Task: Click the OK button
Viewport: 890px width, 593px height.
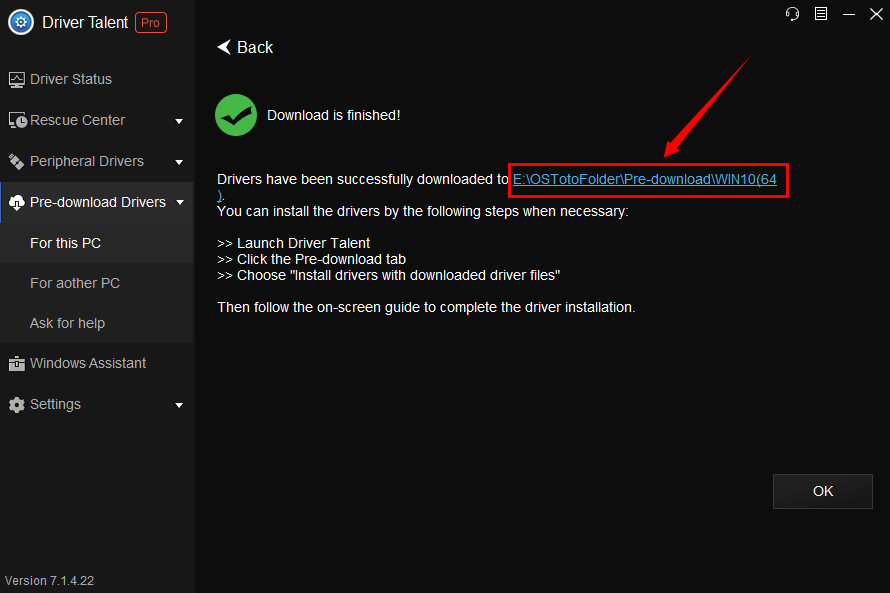Action: (x=822, y=491)
